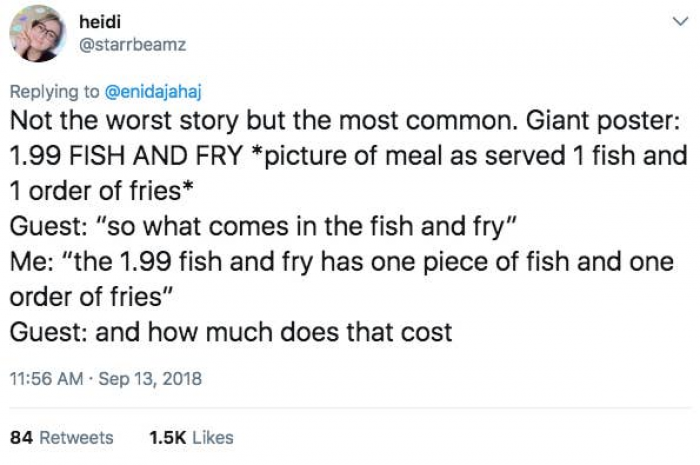Click the line starting 'Not the worst story'
Viewport: 700px width, 465px height.
pyautogui.click(x=200, y=122)
